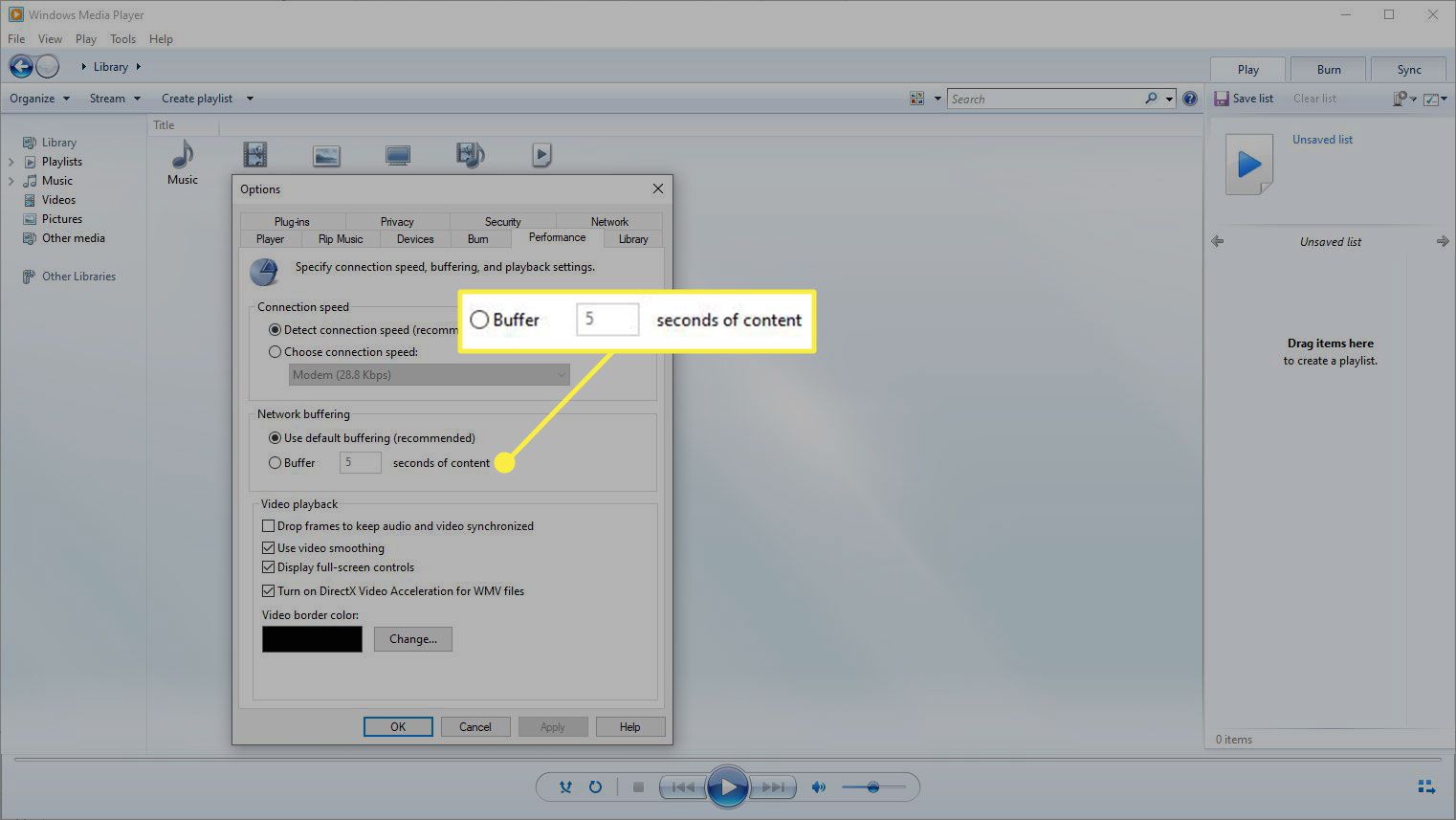Screen dimensions: 1456x820
Task: Open the Modem (28.8 Kbps) speed dropdown
Action: (x=429, y=375)
